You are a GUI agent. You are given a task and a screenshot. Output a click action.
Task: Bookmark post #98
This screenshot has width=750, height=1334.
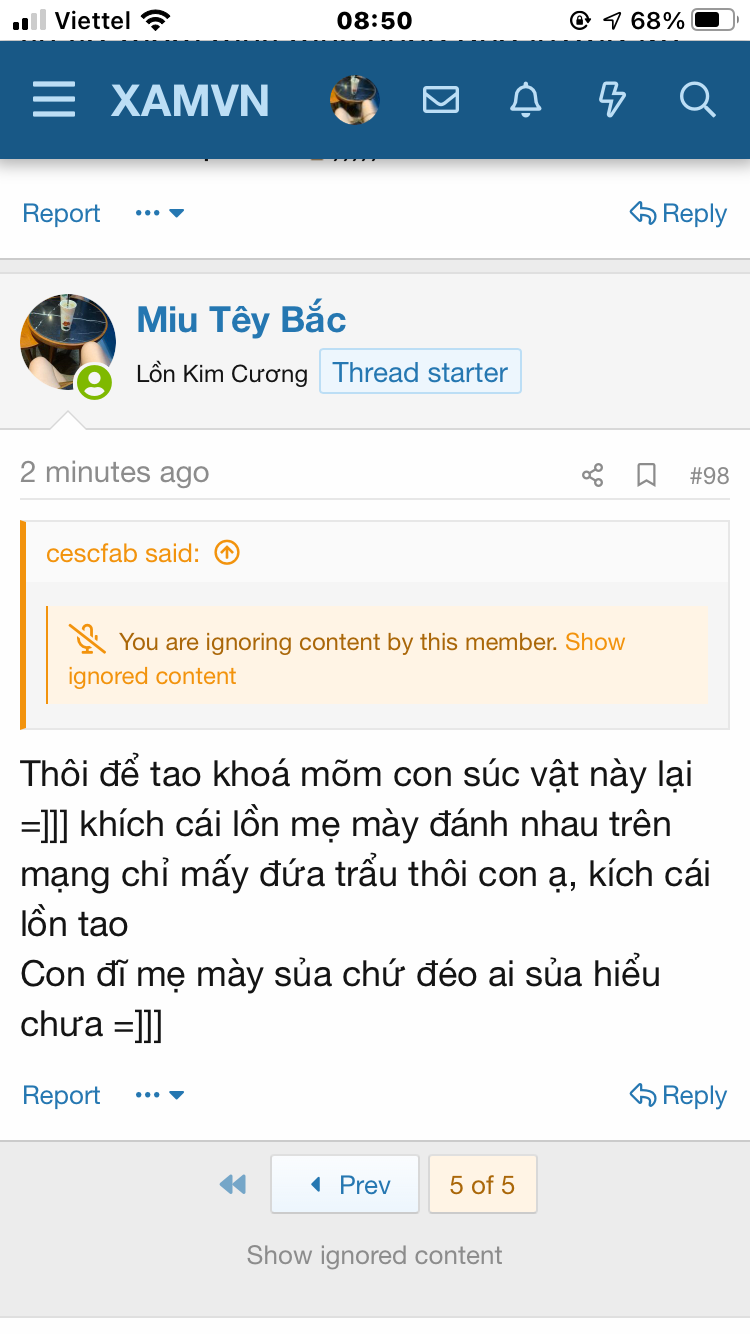(647, 475)
